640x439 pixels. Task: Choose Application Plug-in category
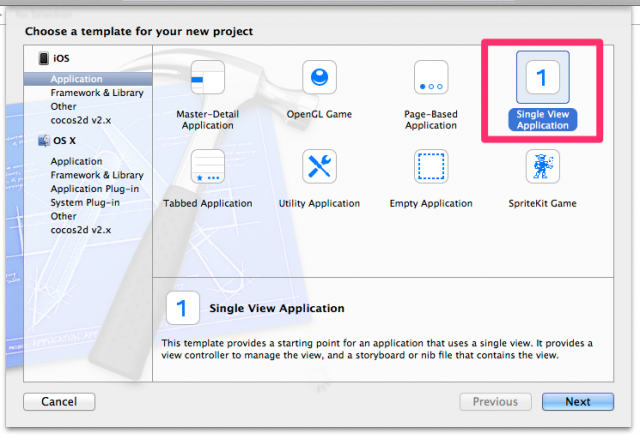click(95, 189)
